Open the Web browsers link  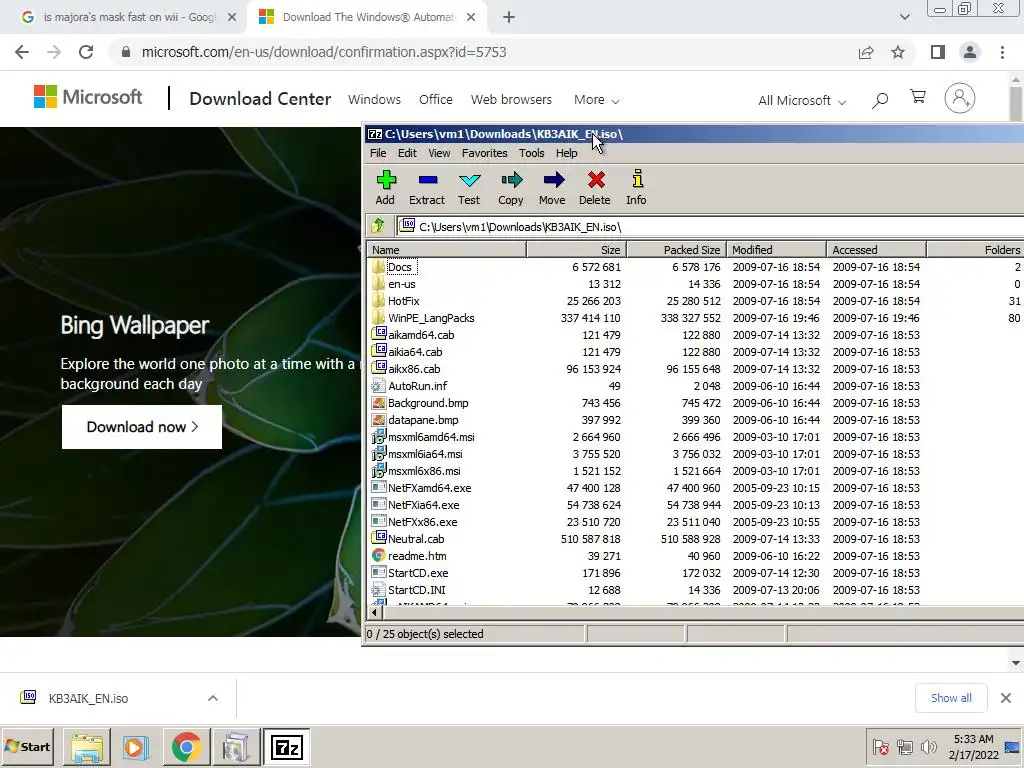[x=511, y=100]
